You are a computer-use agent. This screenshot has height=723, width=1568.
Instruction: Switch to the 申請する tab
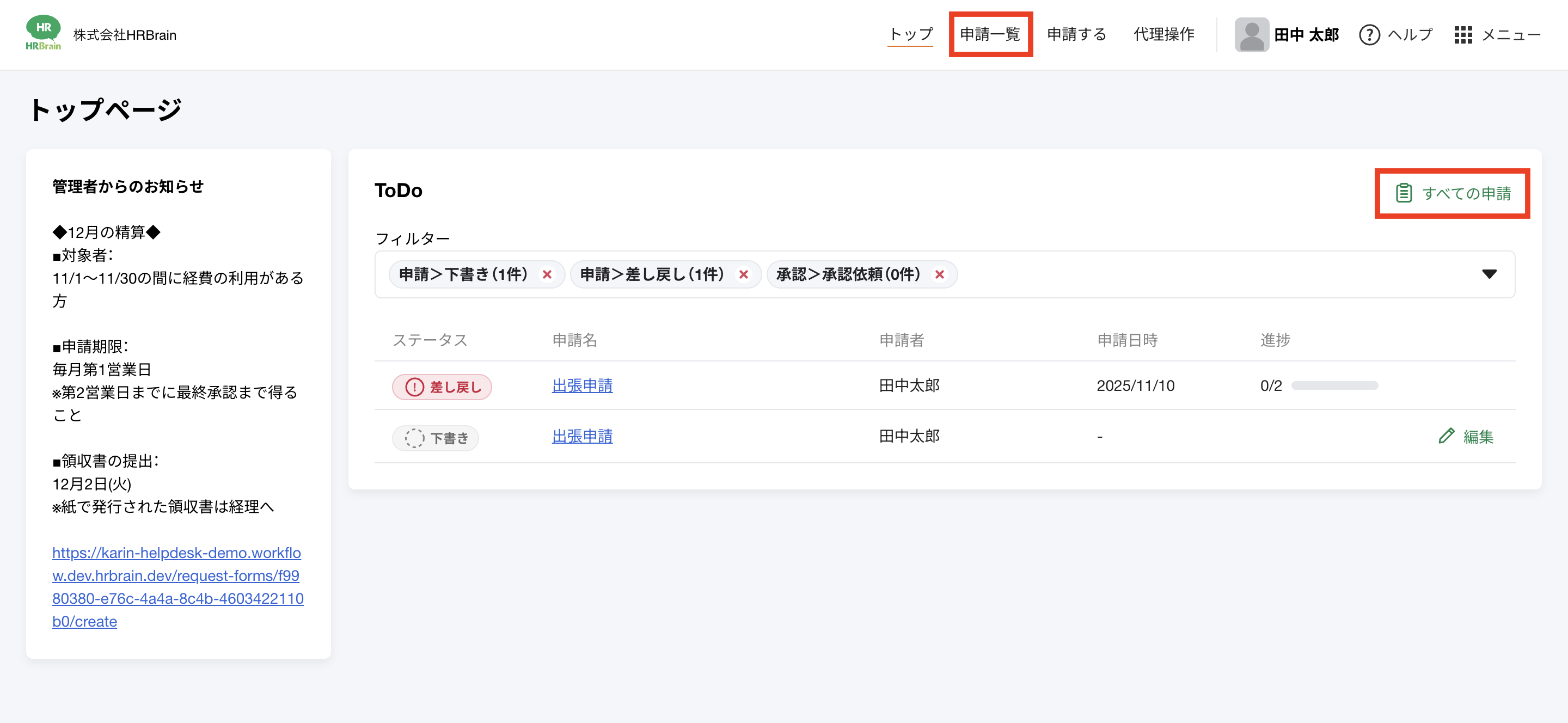(x=1076, y=34)
